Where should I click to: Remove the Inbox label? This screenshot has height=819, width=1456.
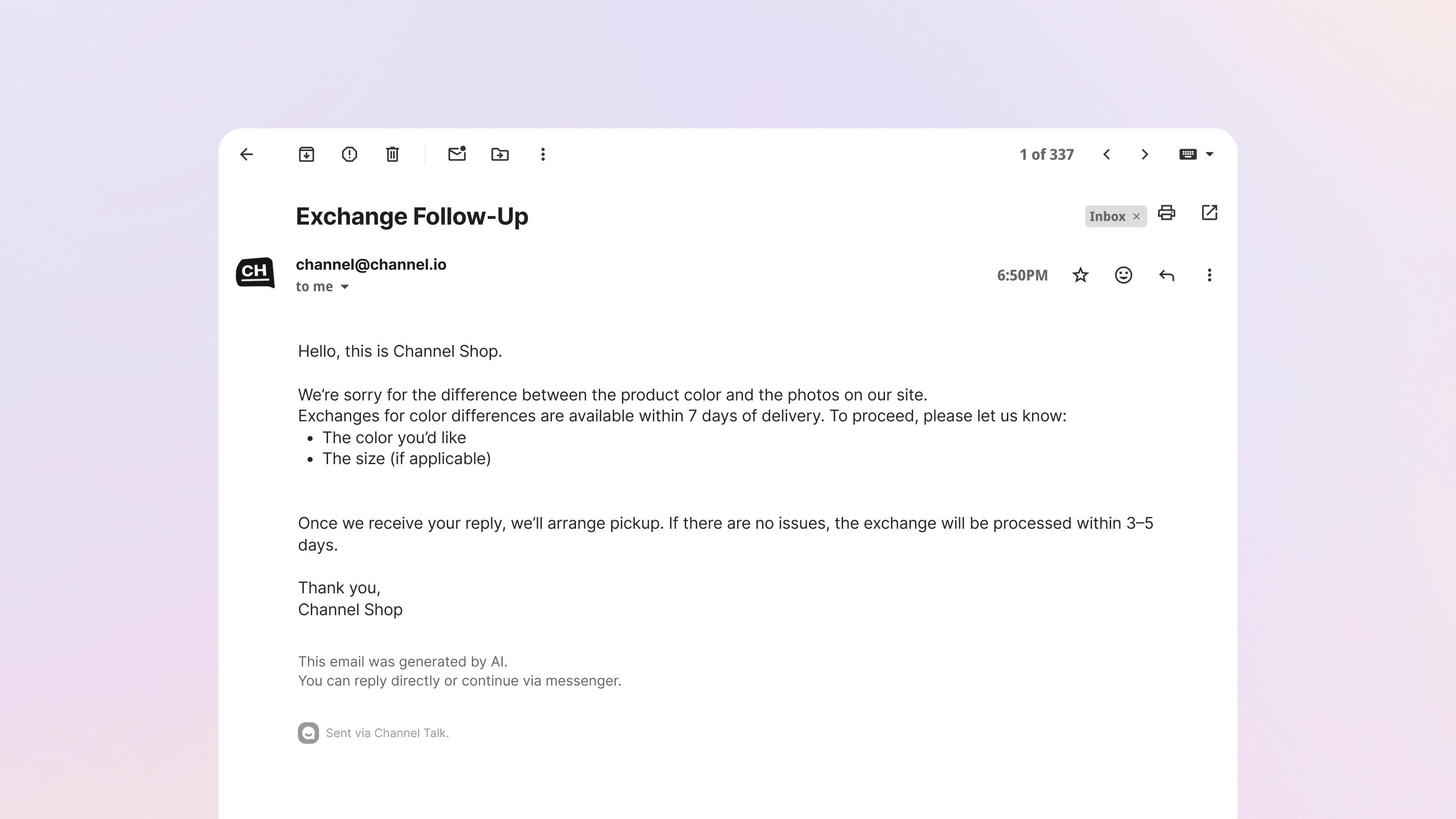(1137, 217)
